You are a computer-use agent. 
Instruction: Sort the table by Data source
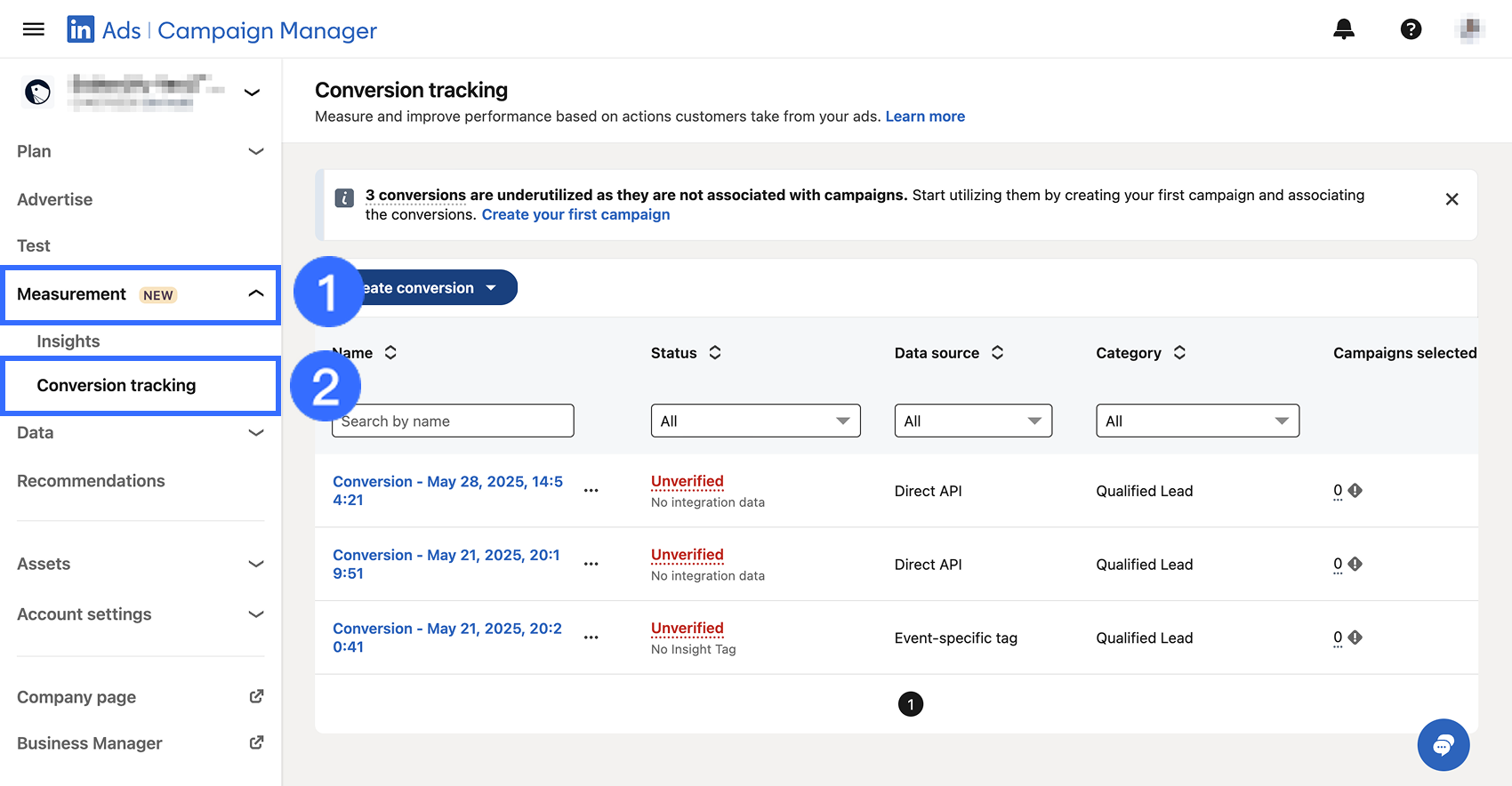click(997, 353)
